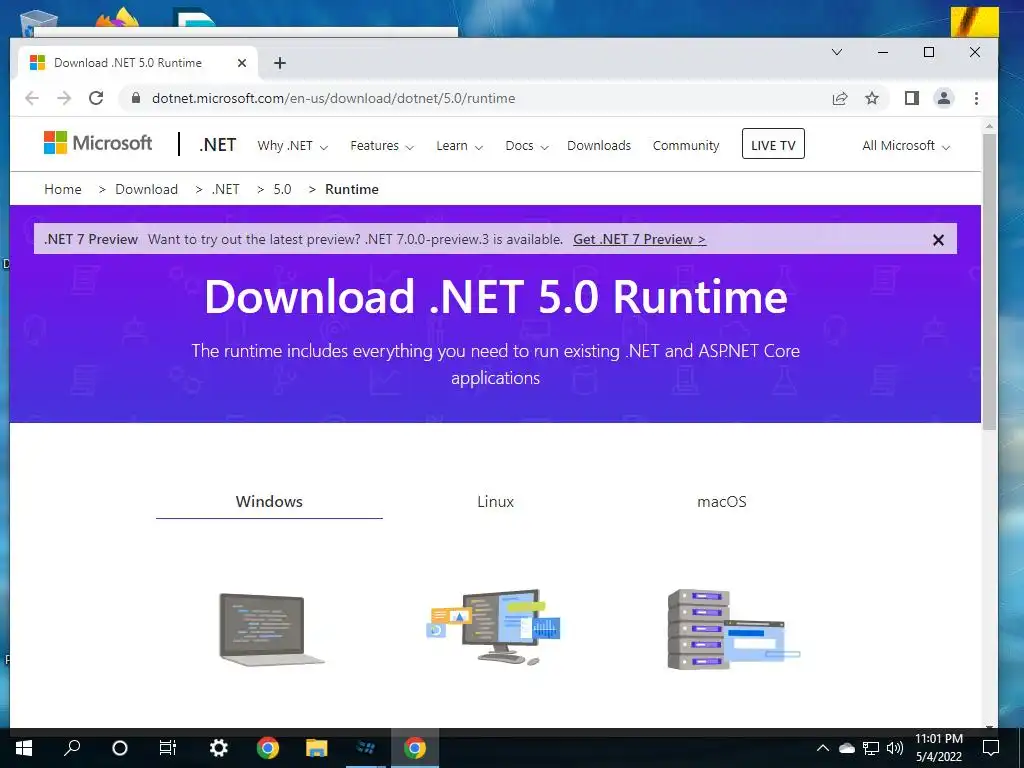Open the Chrome profile avatar

pyautogui.click(x=944, y=99)
